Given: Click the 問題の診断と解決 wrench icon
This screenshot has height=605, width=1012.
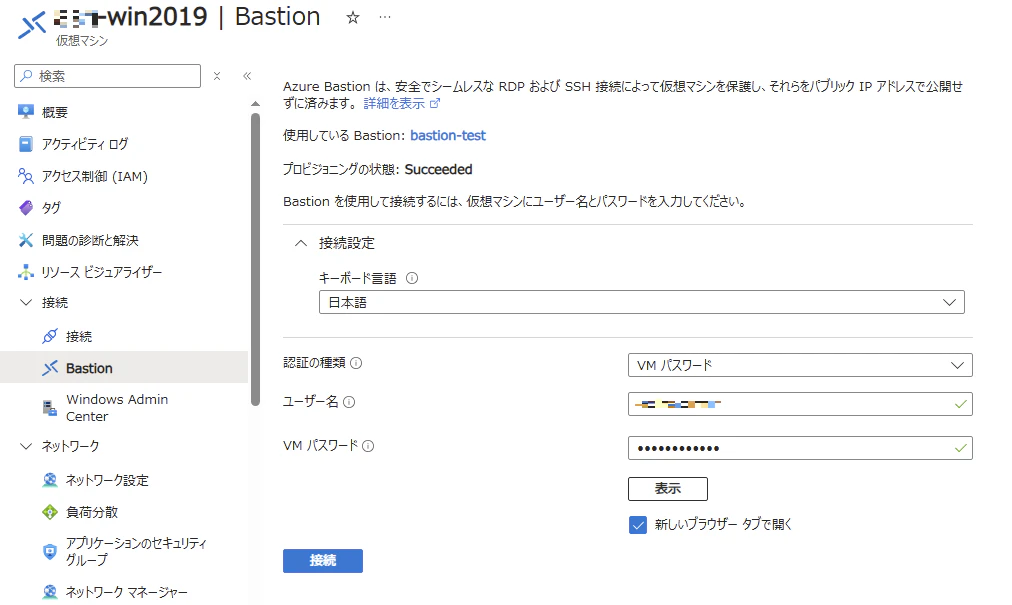Looking at the screenshot, I should tap(26, 240).
